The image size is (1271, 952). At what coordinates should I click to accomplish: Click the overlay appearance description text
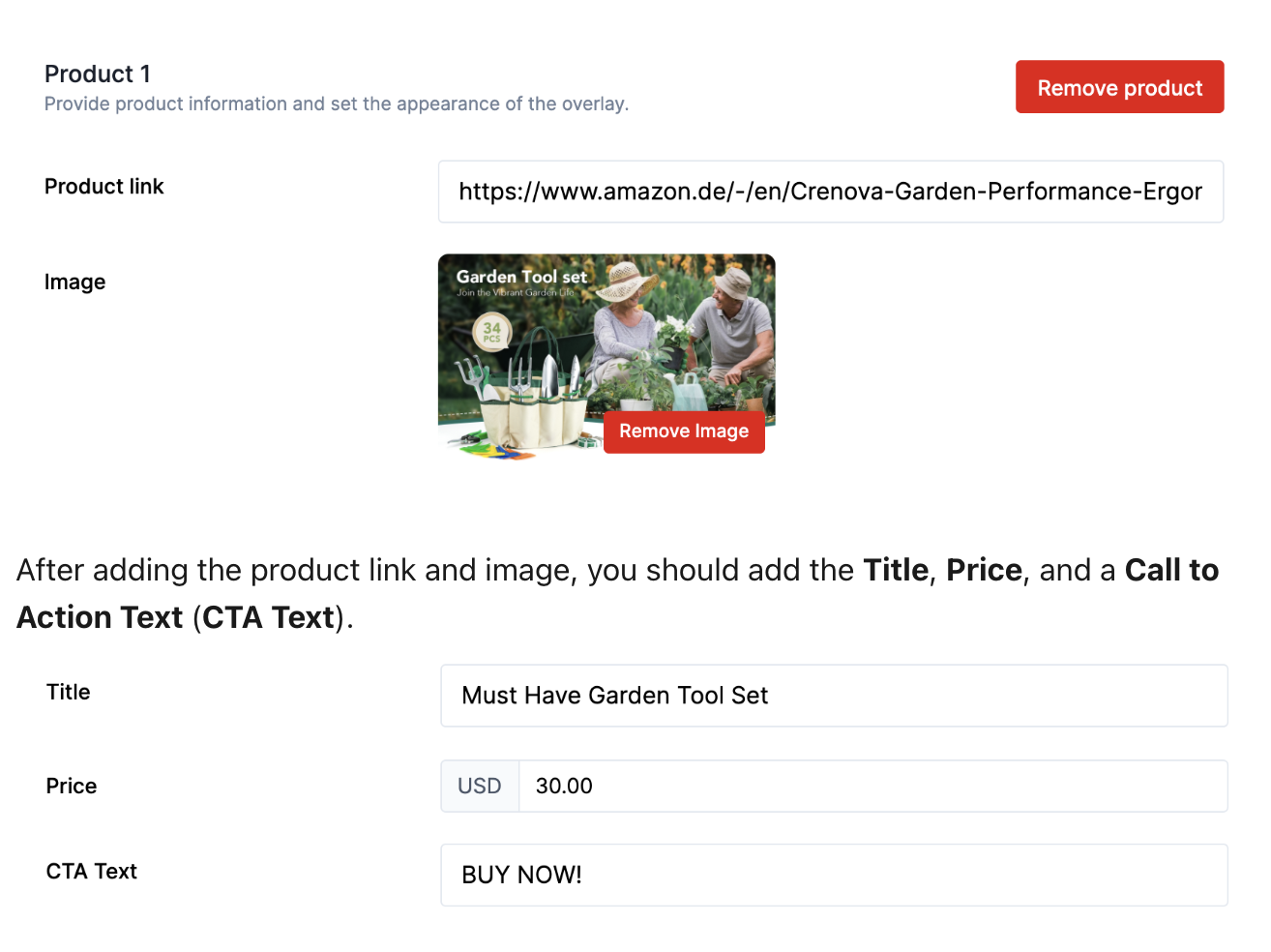(337, 104)
